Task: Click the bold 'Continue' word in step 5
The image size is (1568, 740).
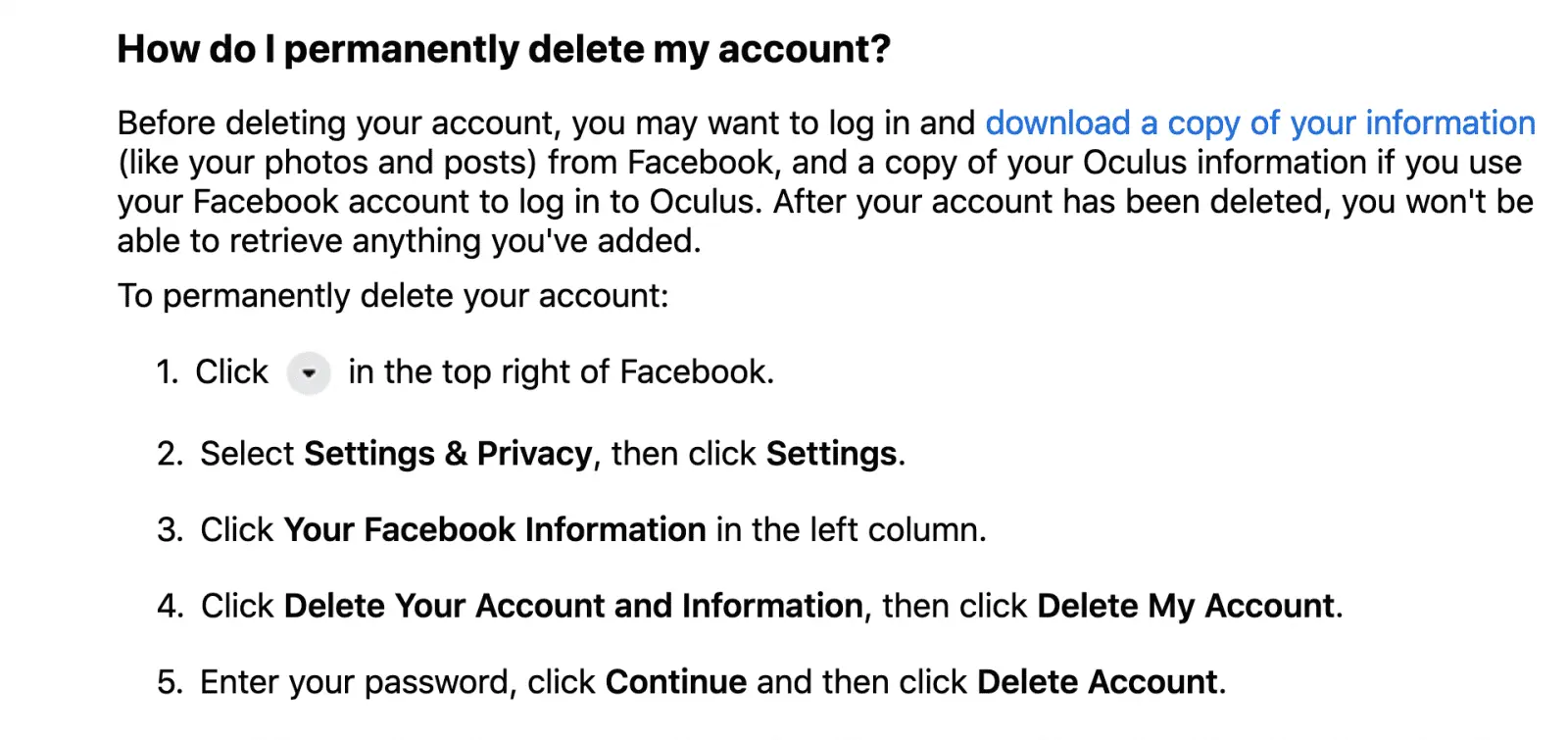Action: click(676, 682)
